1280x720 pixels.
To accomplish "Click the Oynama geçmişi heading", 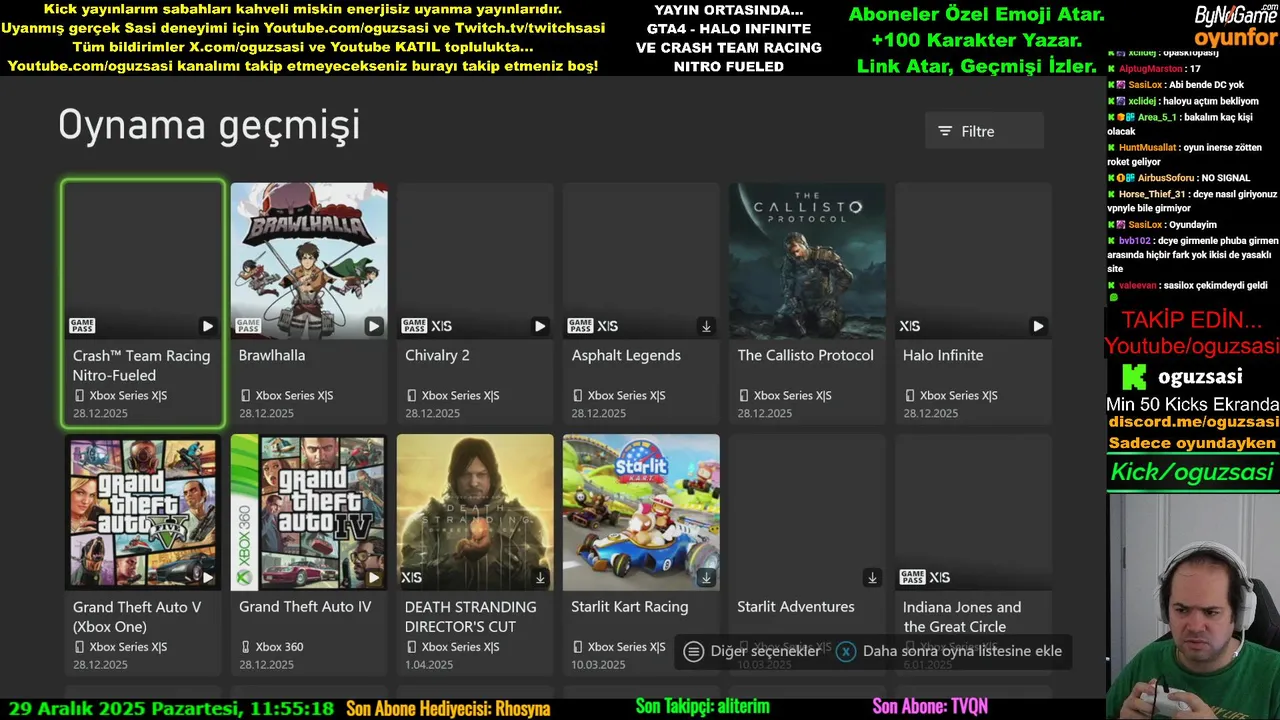I will 209,126.
